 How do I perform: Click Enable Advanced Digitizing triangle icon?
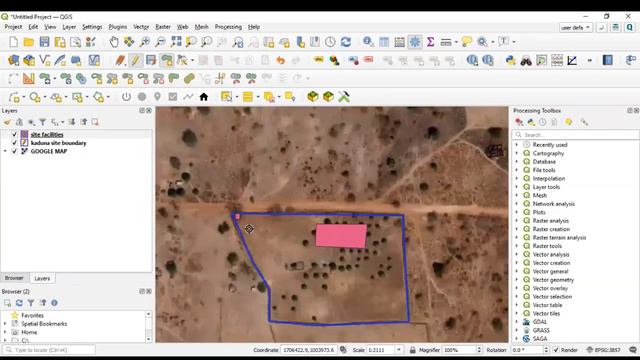coord(29,78)
